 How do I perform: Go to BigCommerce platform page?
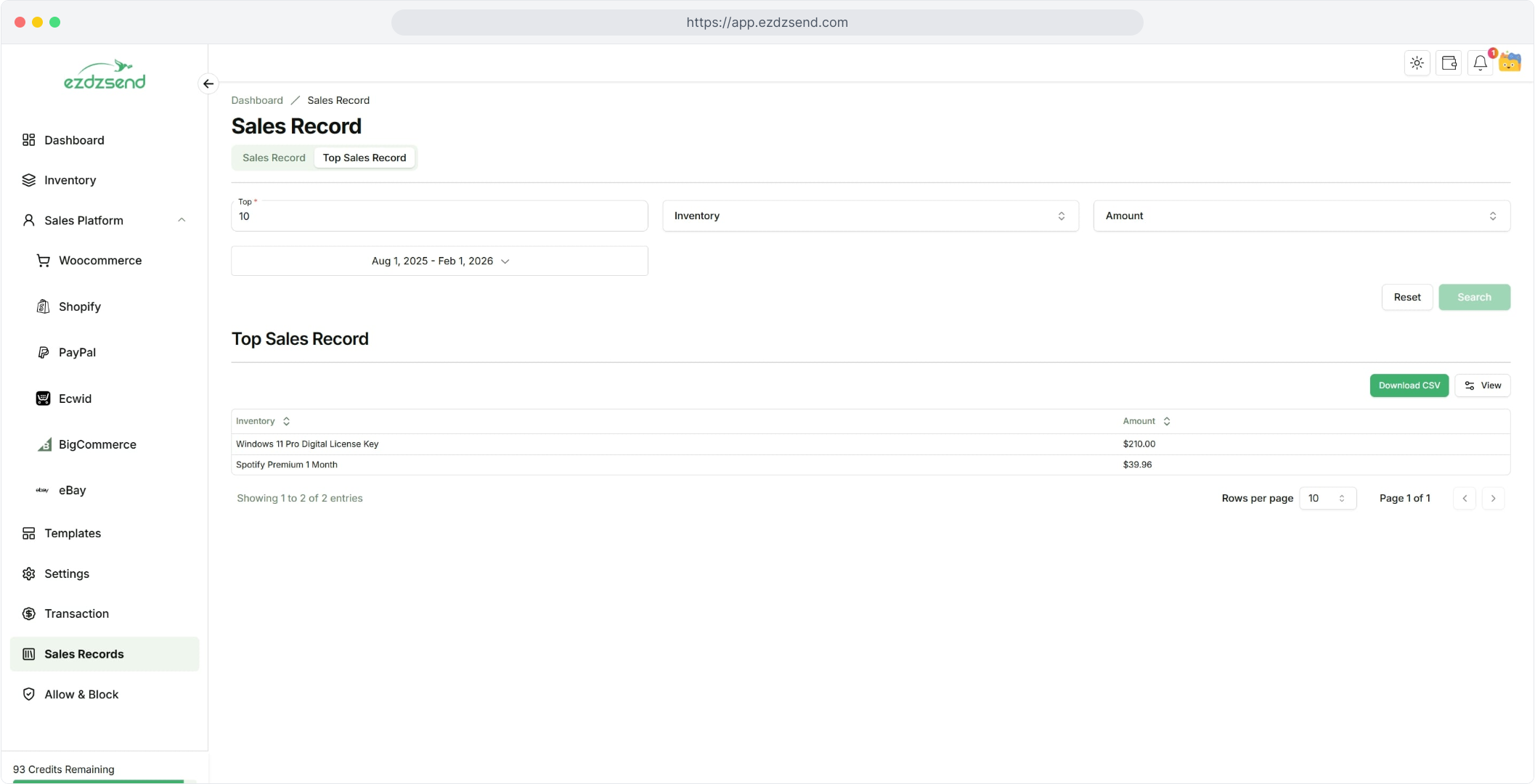[x=97, y=444]
